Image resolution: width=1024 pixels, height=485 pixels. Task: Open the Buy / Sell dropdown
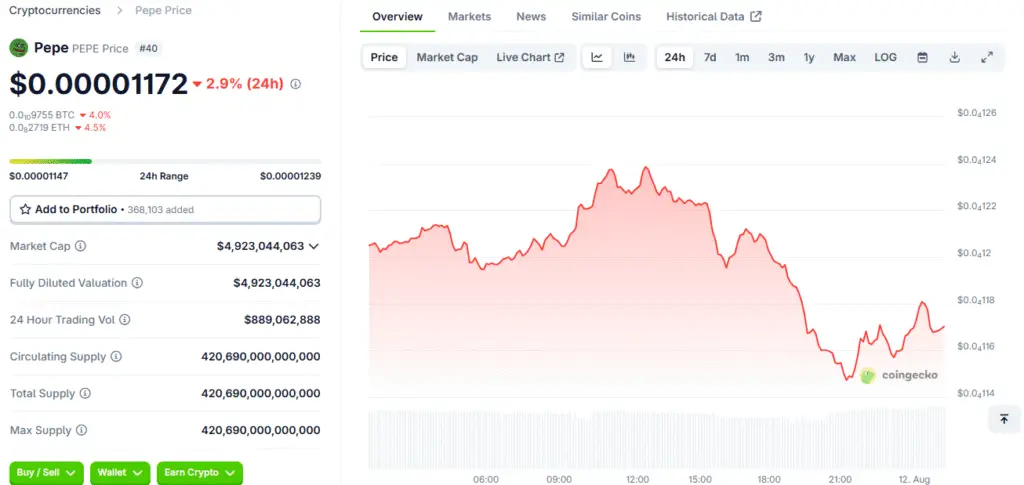[46, 473]
